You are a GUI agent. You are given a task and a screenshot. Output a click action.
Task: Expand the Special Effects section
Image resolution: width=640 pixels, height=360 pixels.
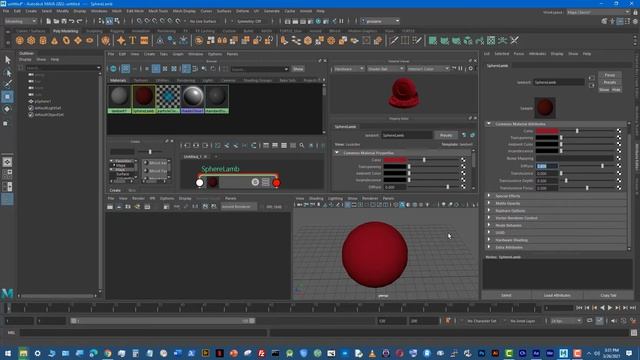(x=489, y=196)
